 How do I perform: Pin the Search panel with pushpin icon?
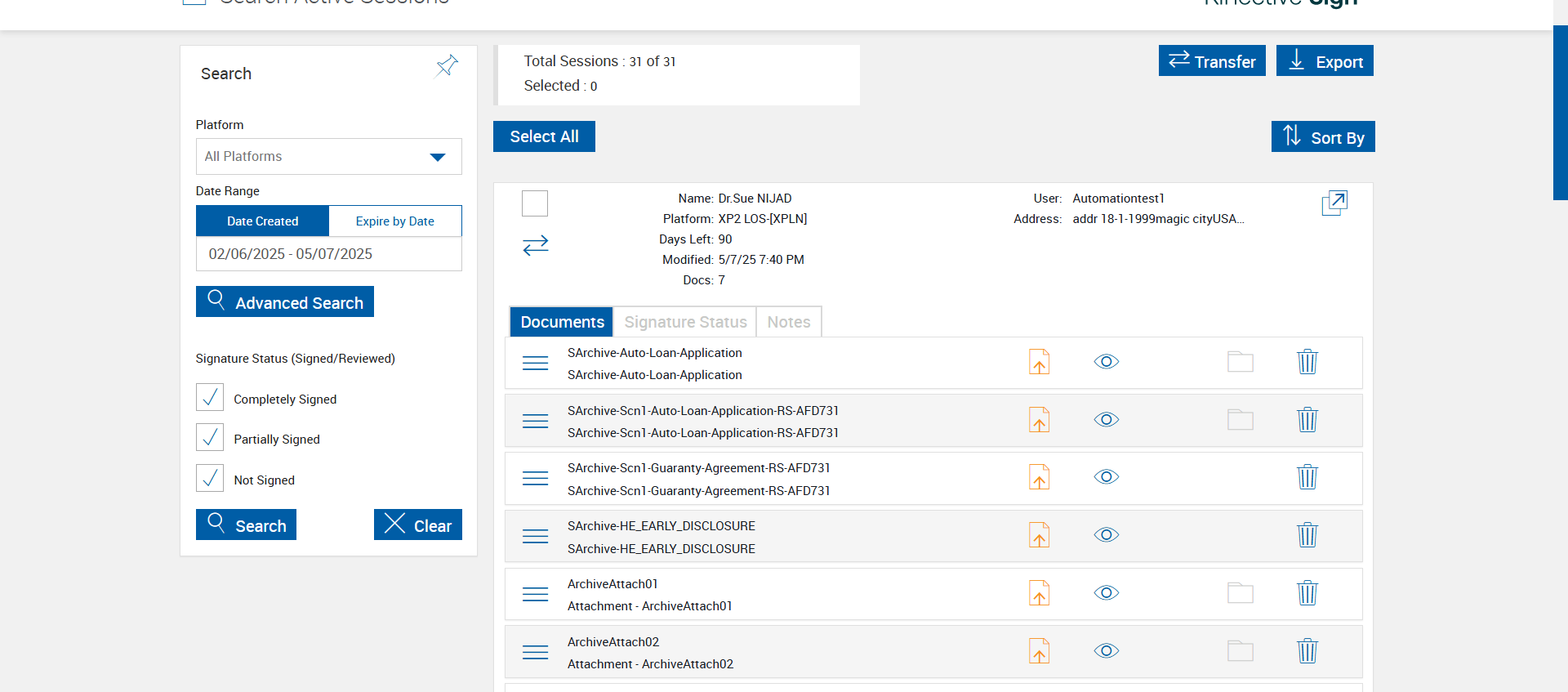(x=447, y=66)
